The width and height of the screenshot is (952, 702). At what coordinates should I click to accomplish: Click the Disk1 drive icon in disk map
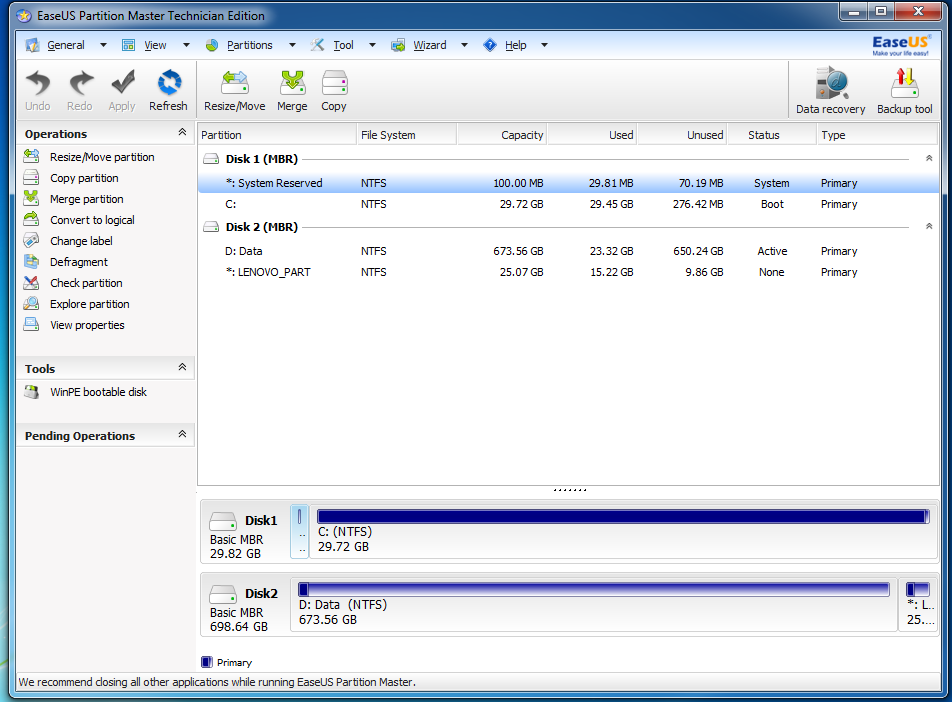click(x=223, y=521)
